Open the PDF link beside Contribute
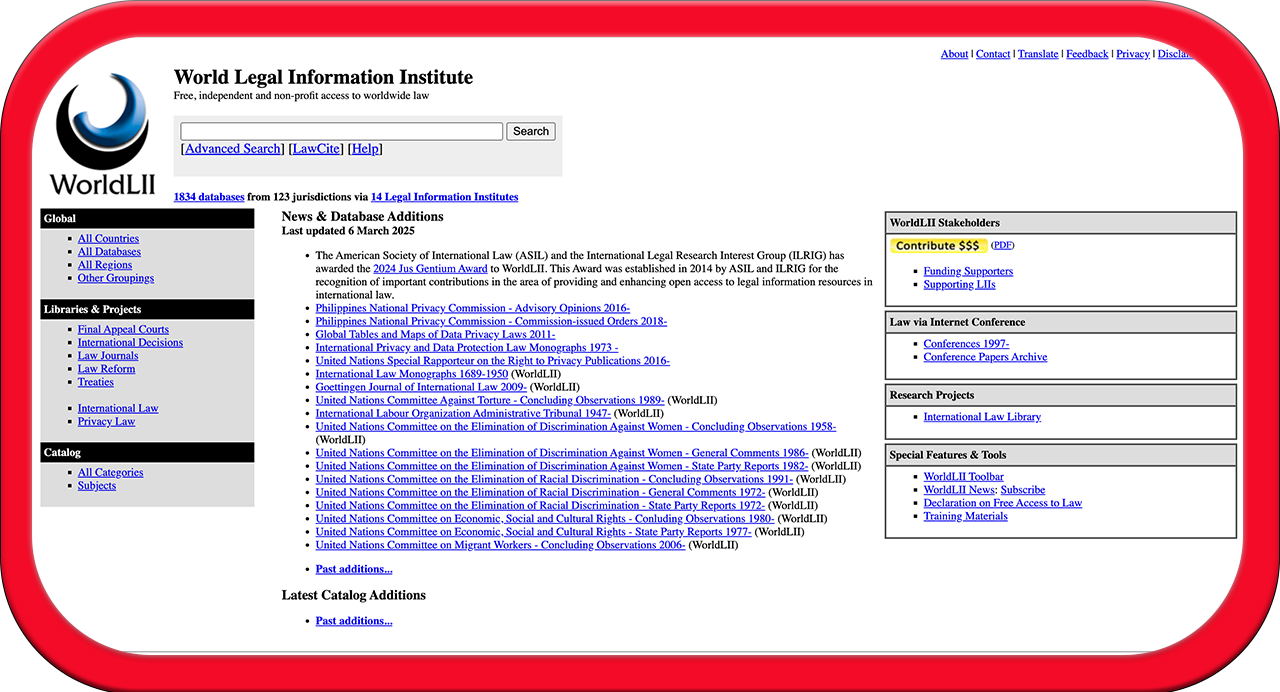The height and width of the screenshot is (692, 1280). (x=1003, y=245)
